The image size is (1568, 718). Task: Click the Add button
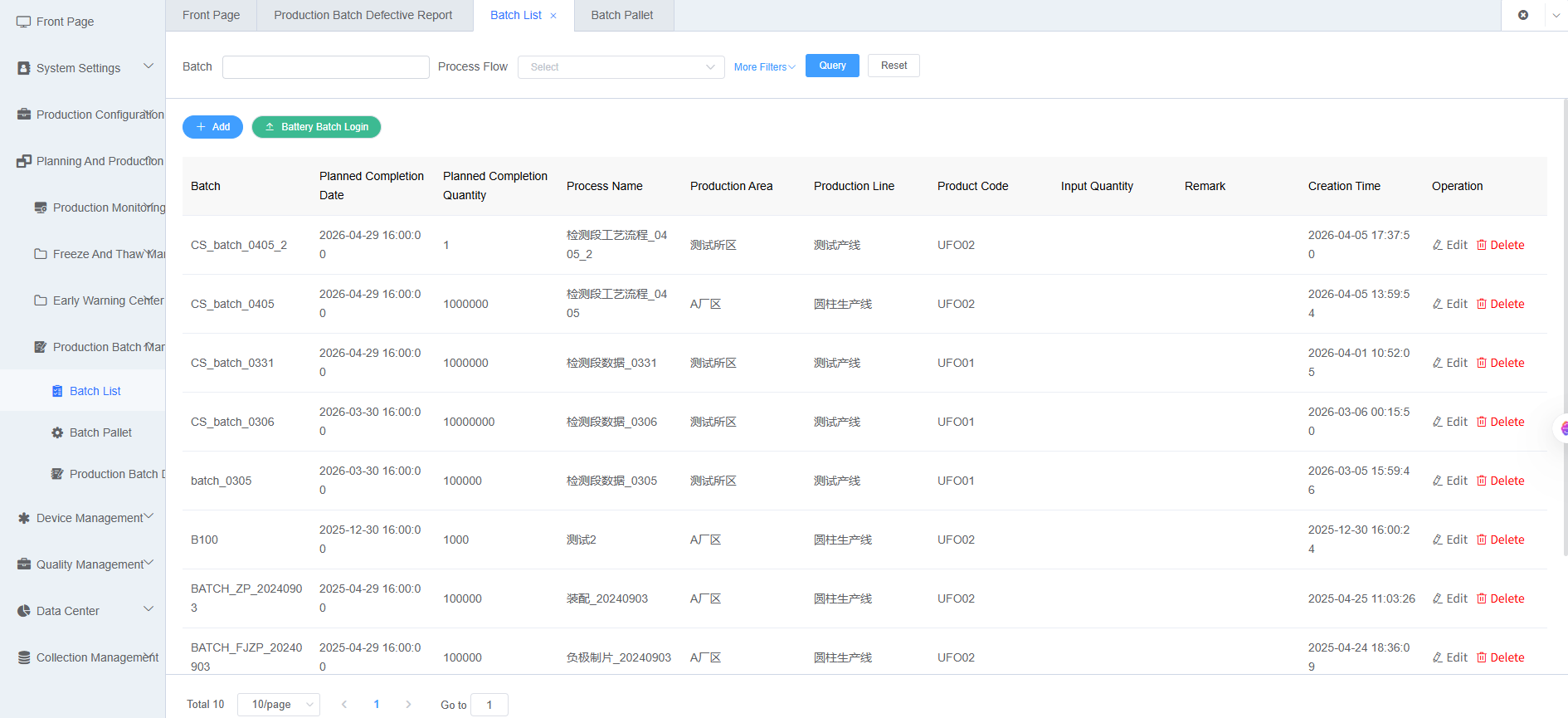point(212,127)
